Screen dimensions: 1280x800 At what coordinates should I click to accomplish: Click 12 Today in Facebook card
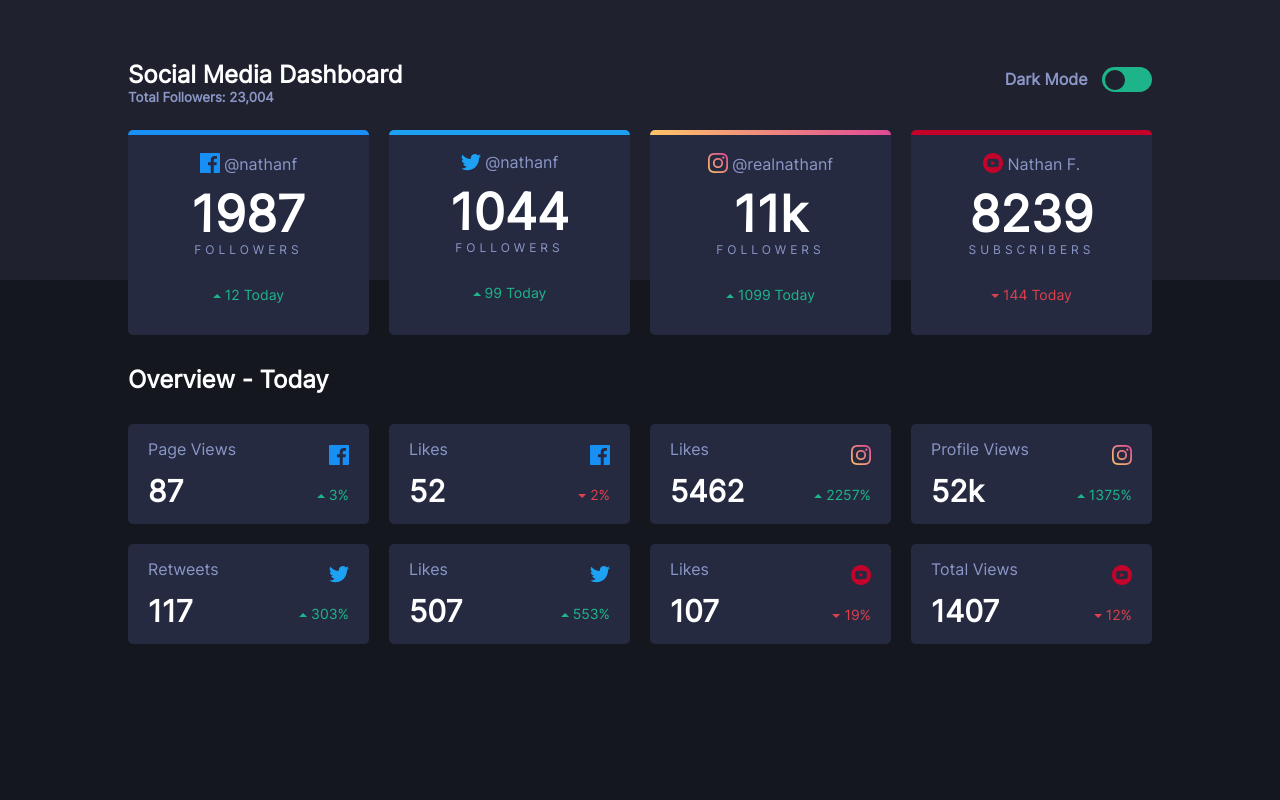click(254, 295)
